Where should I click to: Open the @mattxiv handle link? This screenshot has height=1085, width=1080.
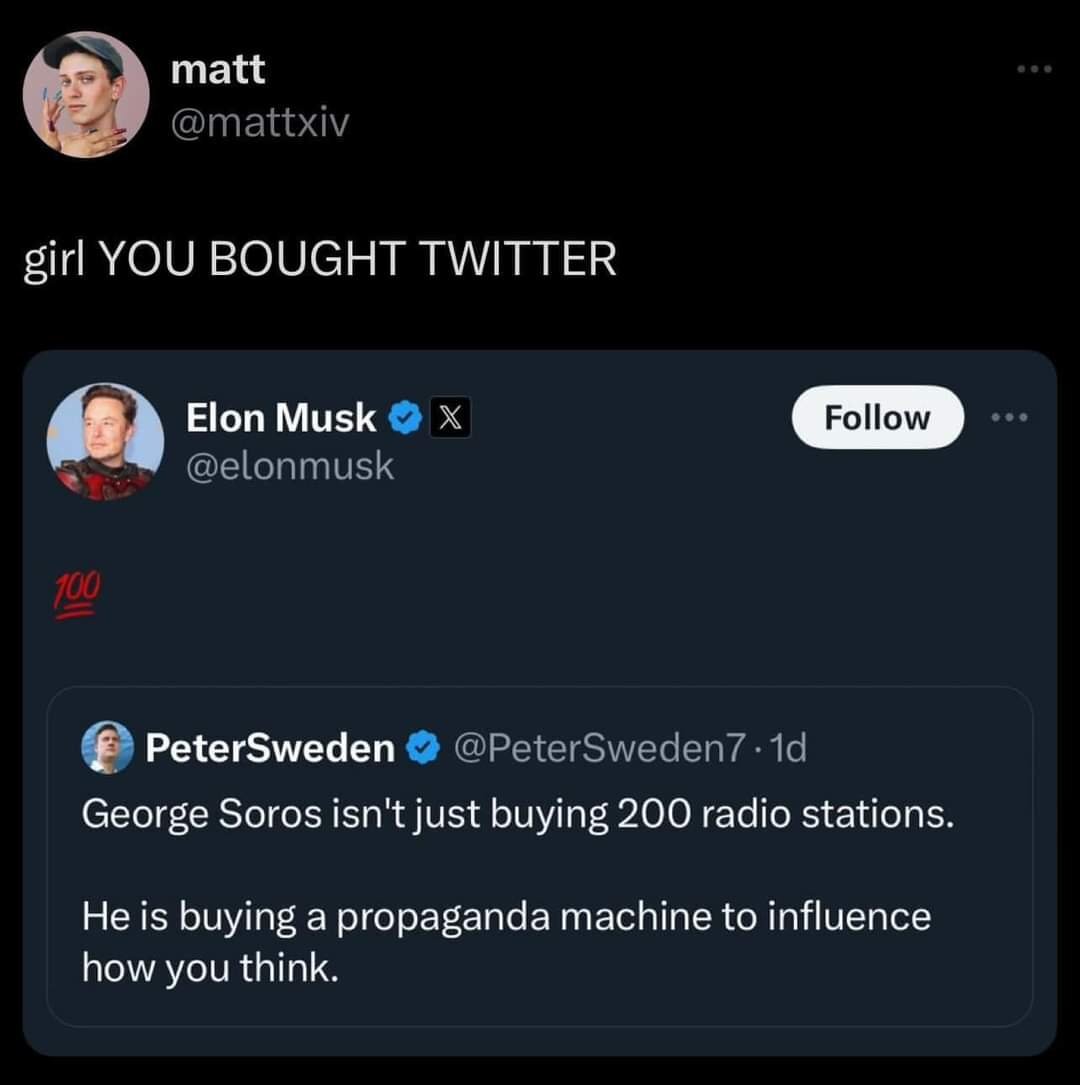260,122
